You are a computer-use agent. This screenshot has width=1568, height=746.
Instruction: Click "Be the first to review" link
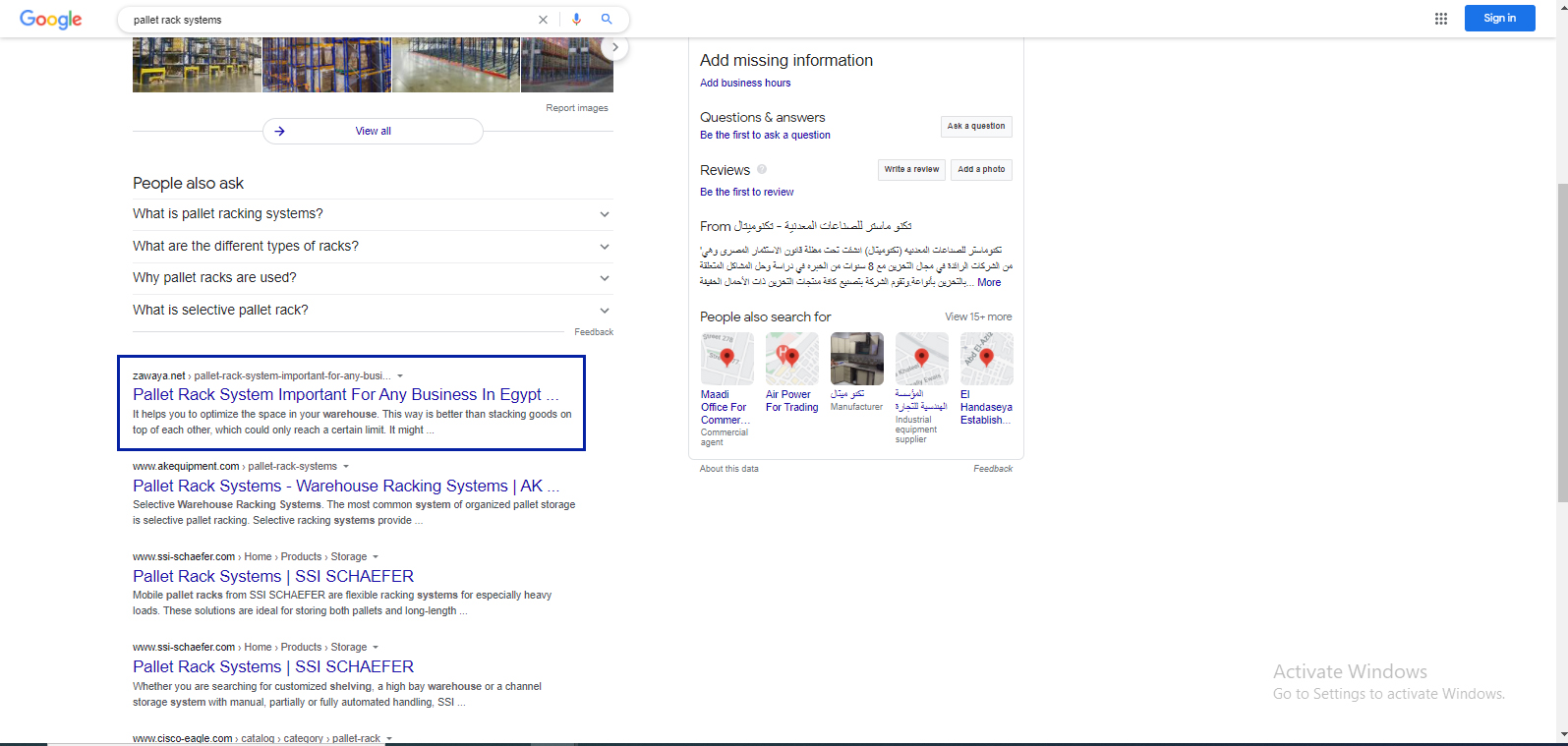[x=746, y=193]
